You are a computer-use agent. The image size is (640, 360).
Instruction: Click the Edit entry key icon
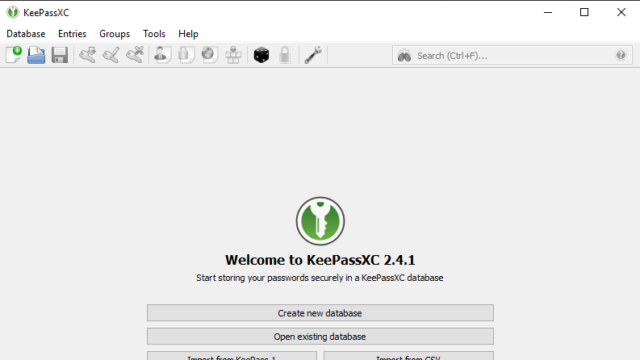click(111, 55)
